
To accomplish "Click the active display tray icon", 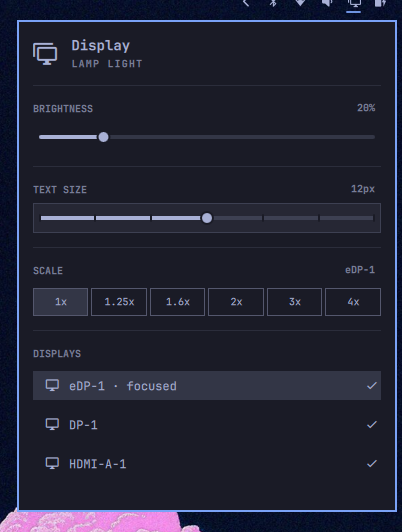I will (x=354, y=3).
